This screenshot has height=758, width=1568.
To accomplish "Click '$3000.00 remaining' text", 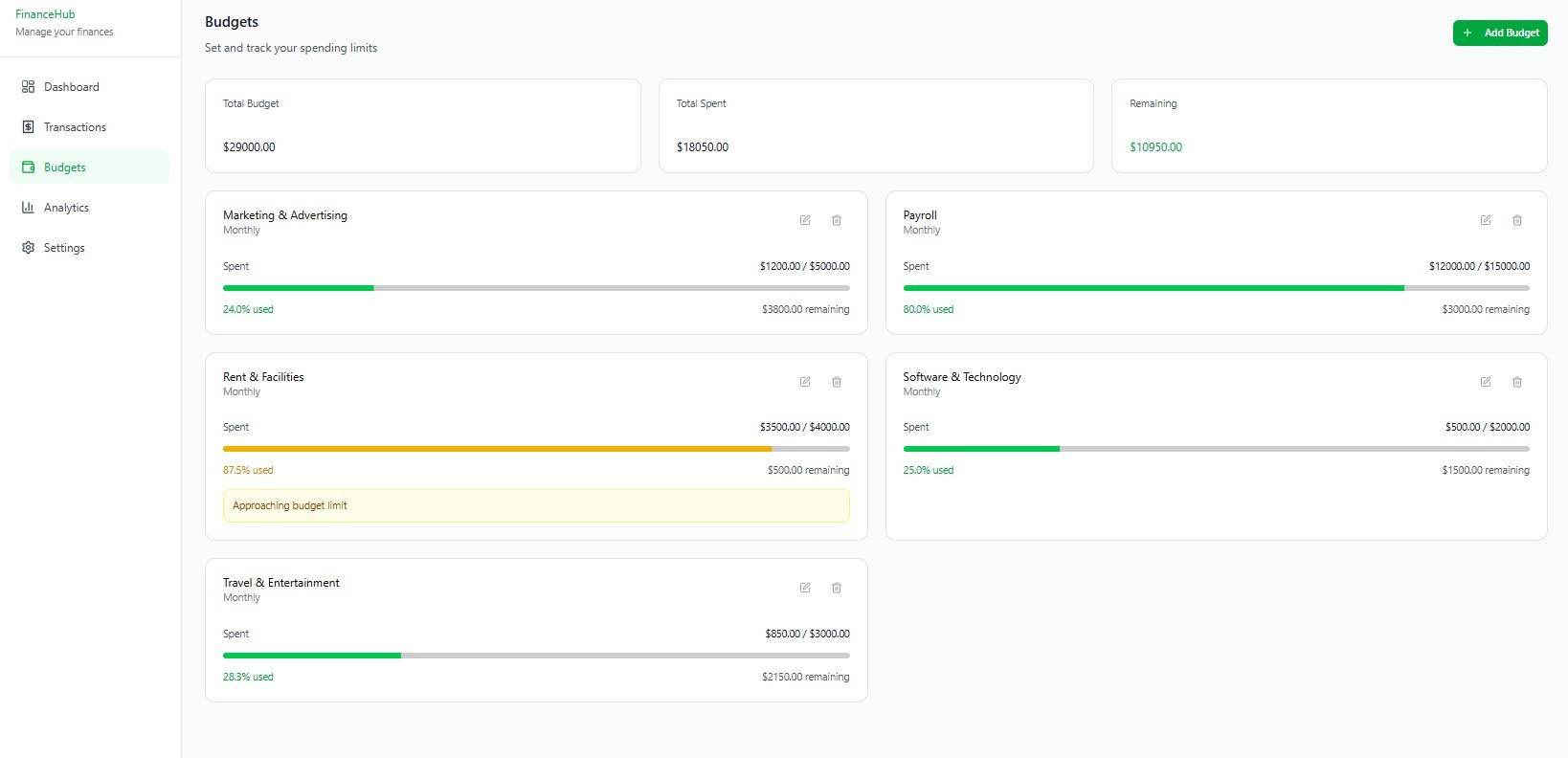I will point(1486,309).
